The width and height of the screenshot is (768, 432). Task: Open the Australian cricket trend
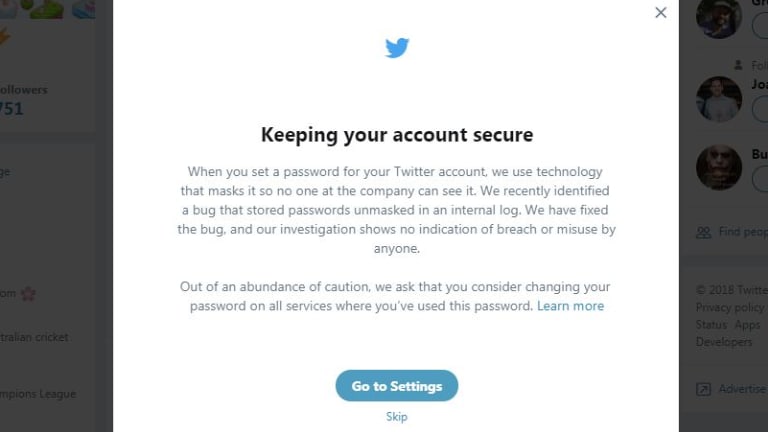click(34, 337)
